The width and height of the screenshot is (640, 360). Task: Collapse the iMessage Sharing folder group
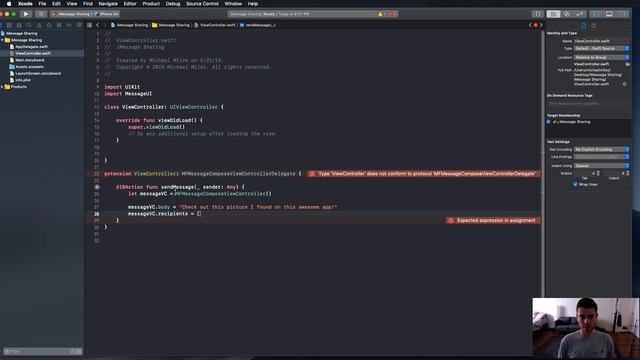coord(2,40)
